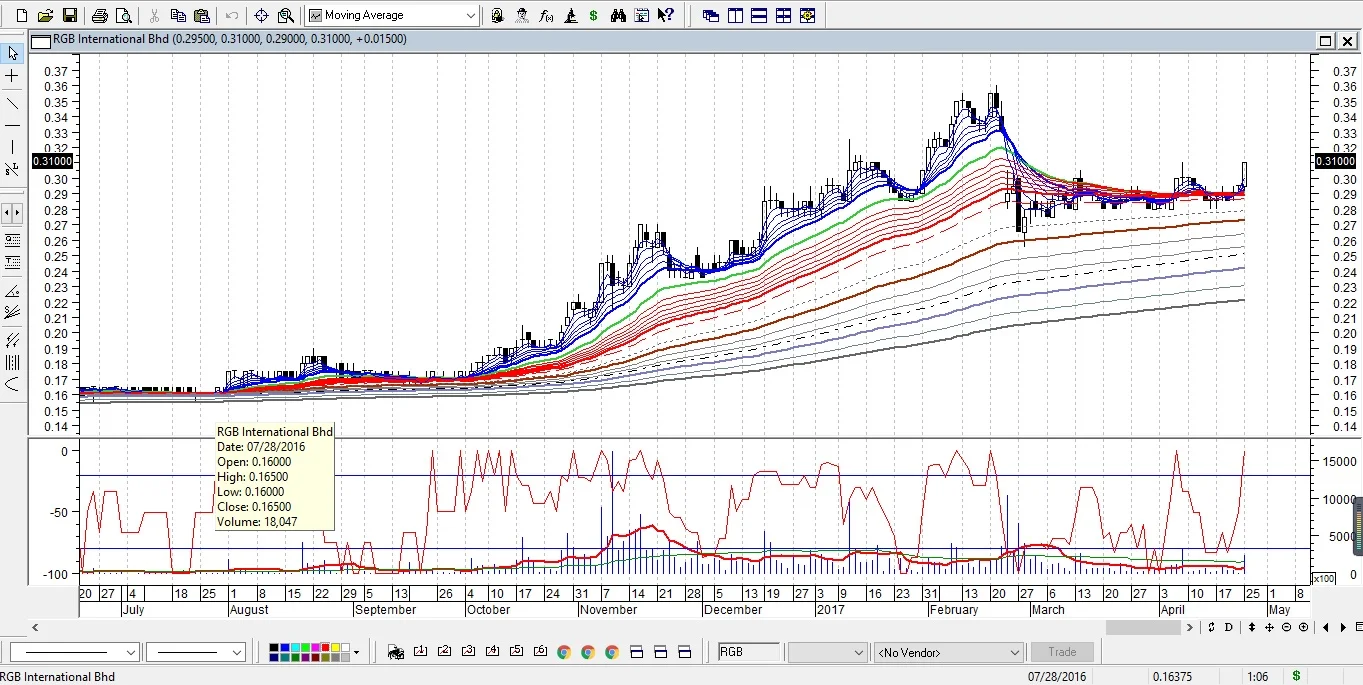Screen dimensions: 1363x685
Task: Click the RGB symbol input field
Action: click(749, 652)
